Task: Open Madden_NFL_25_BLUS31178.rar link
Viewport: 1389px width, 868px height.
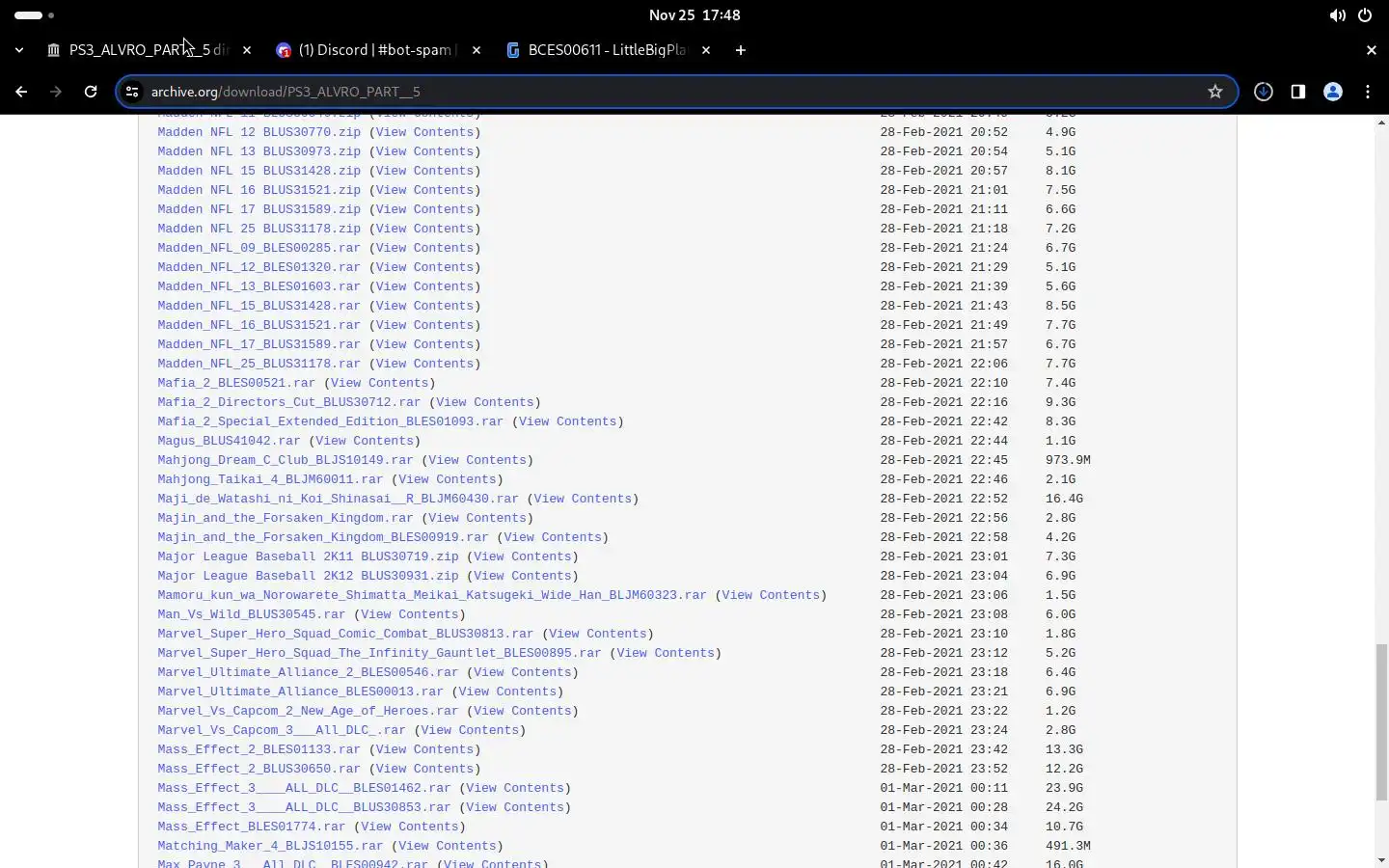Action: tap(259, 364)
